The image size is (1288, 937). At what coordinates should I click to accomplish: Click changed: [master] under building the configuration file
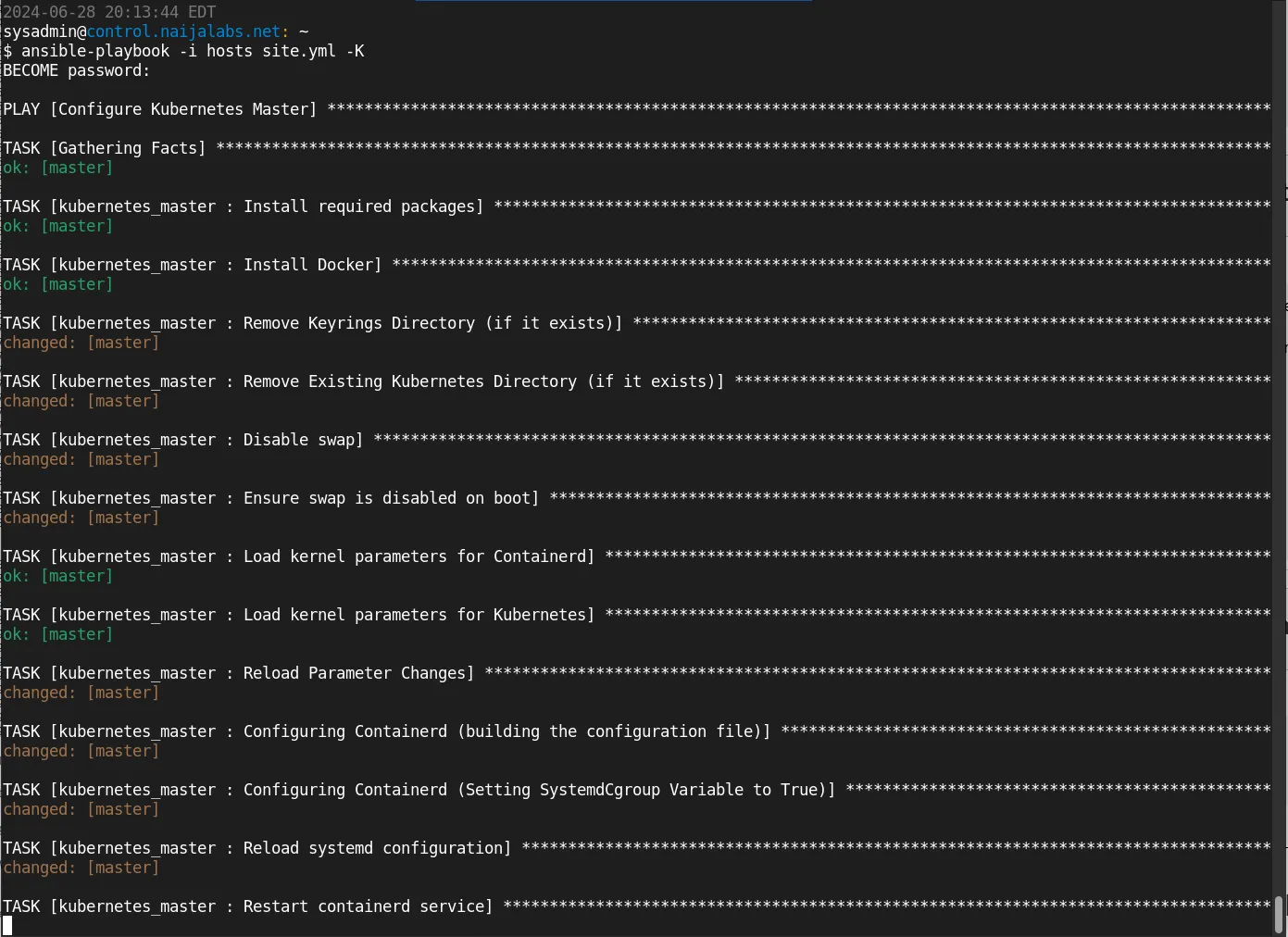(81, 751)
